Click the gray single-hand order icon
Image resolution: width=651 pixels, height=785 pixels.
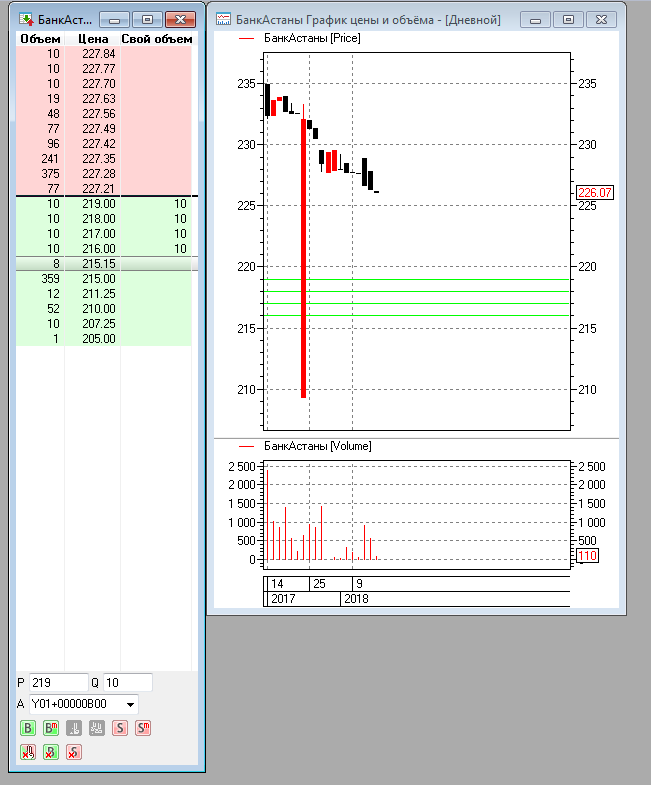coord(74,728)
